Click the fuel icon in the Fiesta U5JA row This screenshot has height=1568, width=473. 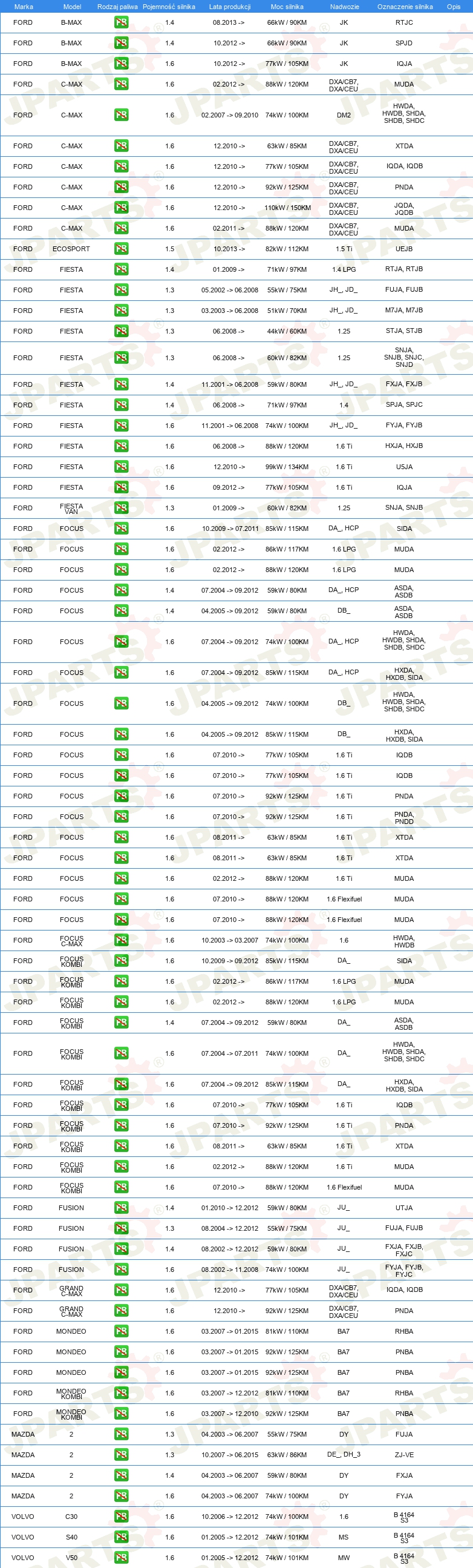(x=122, y=467)
